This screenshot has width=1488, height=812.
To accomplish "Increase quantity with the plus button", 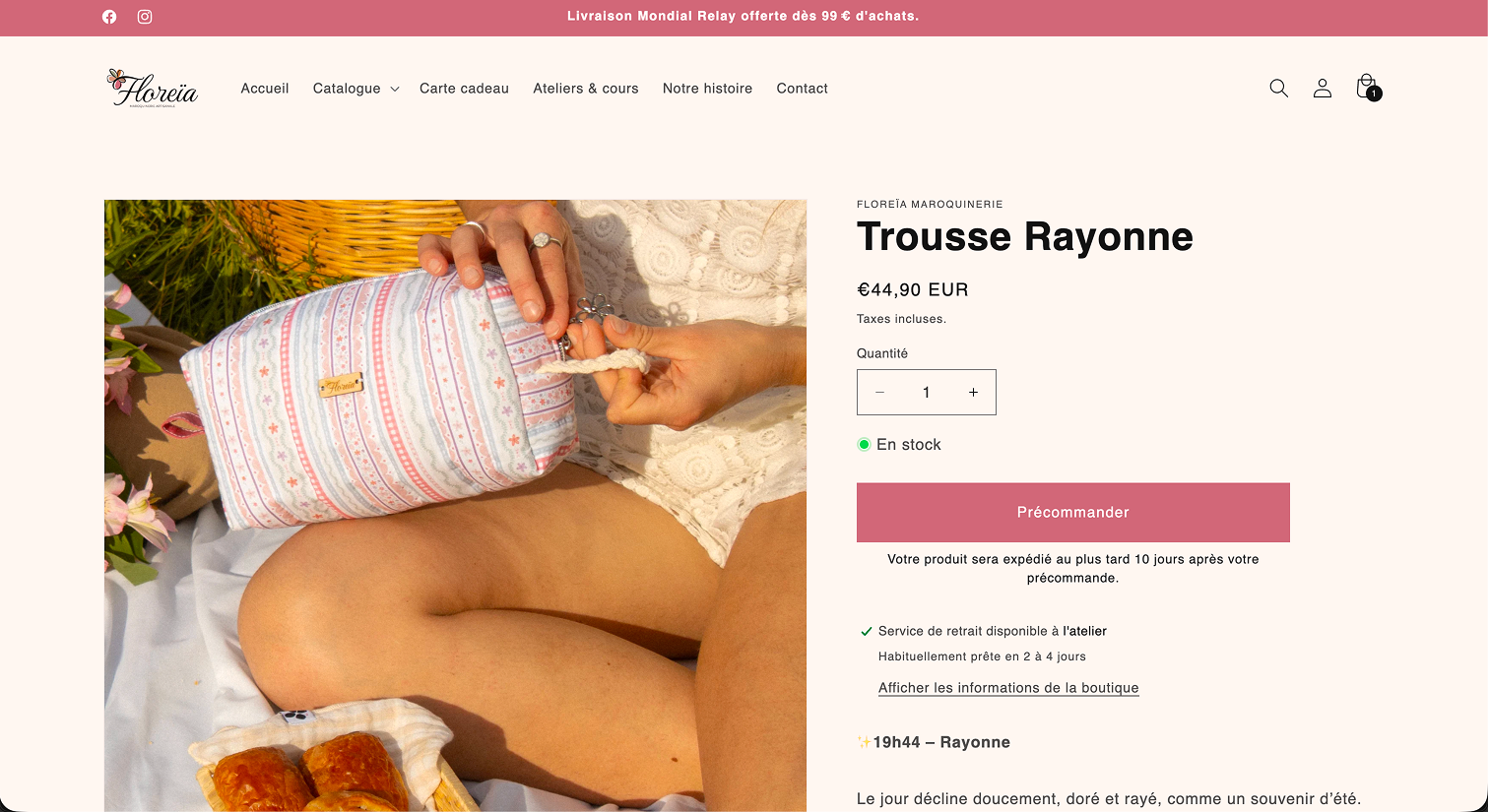I will click(x=973, y=392).
